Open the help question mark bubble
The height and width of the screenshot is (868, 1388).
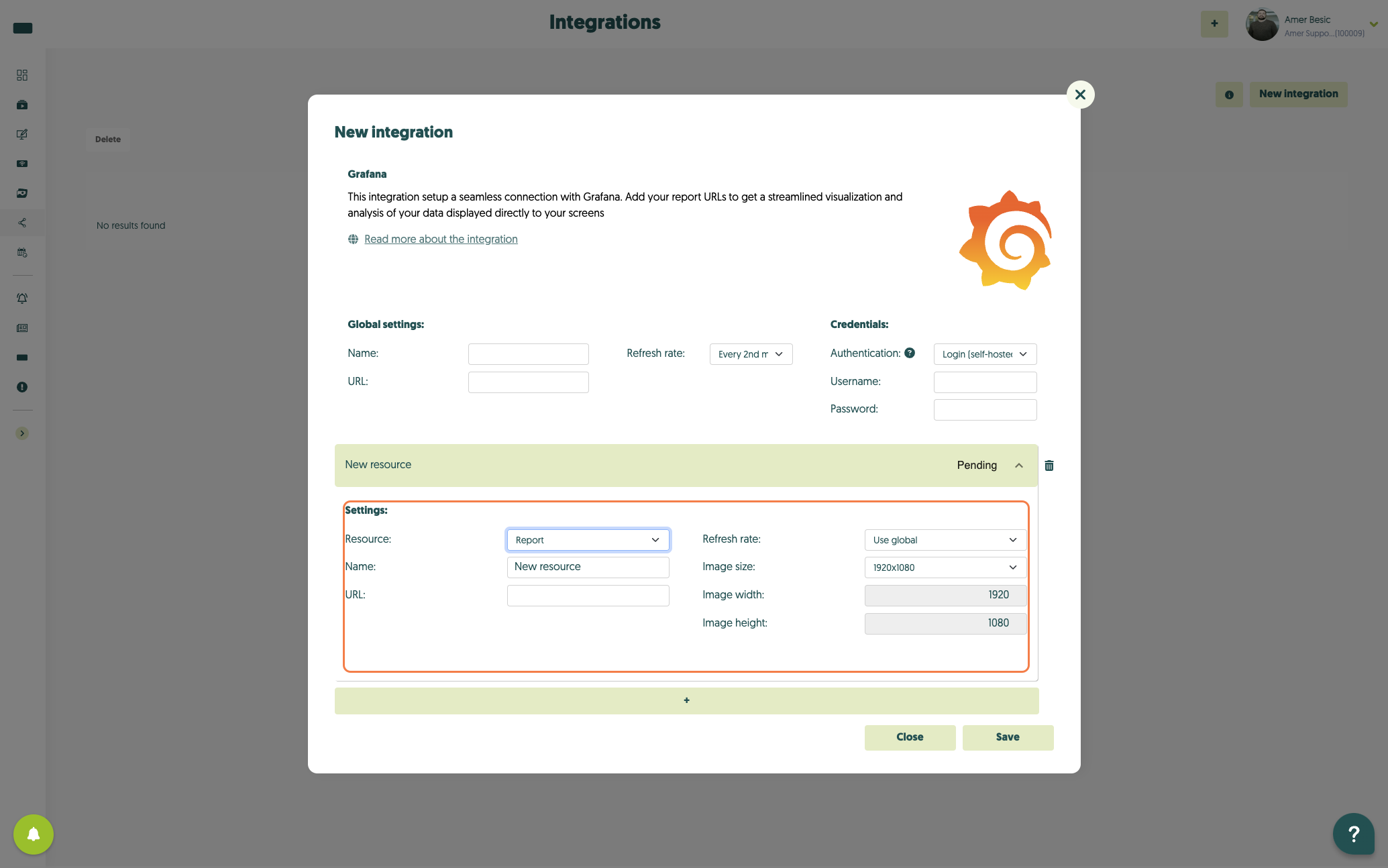coord(1354,834)
